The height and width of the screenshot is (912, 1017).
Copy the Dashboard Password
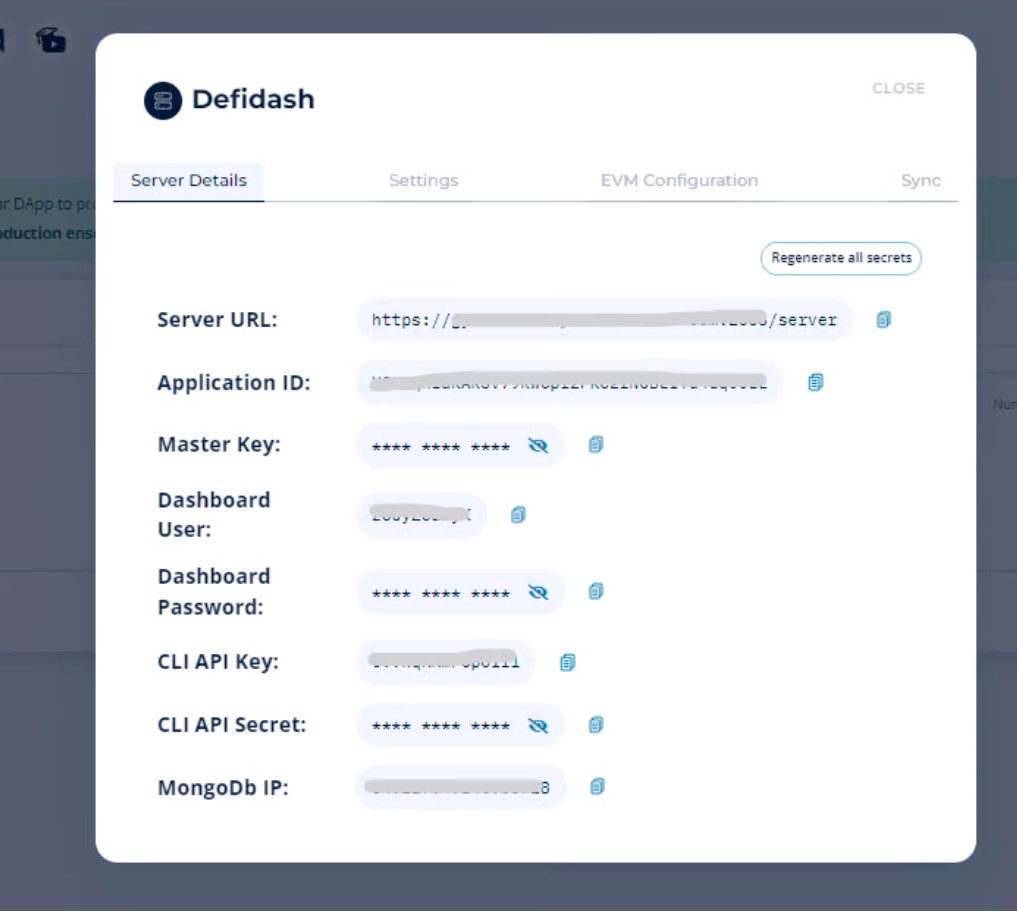(x=595, y=592)
